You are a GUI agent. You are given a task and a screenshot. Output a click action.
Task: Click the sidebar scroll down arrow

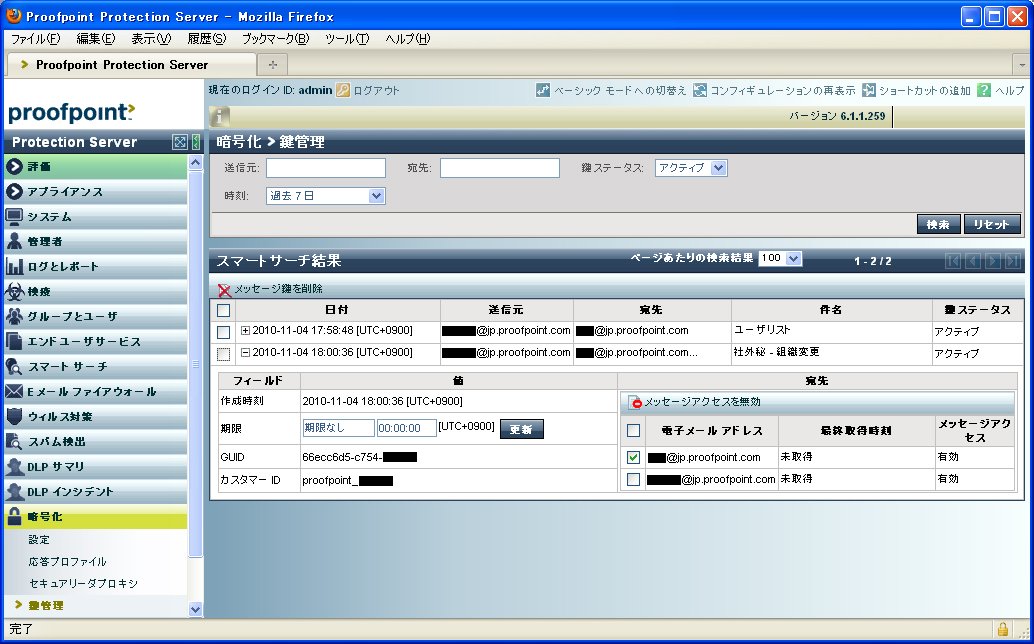(x=195, y=609)
